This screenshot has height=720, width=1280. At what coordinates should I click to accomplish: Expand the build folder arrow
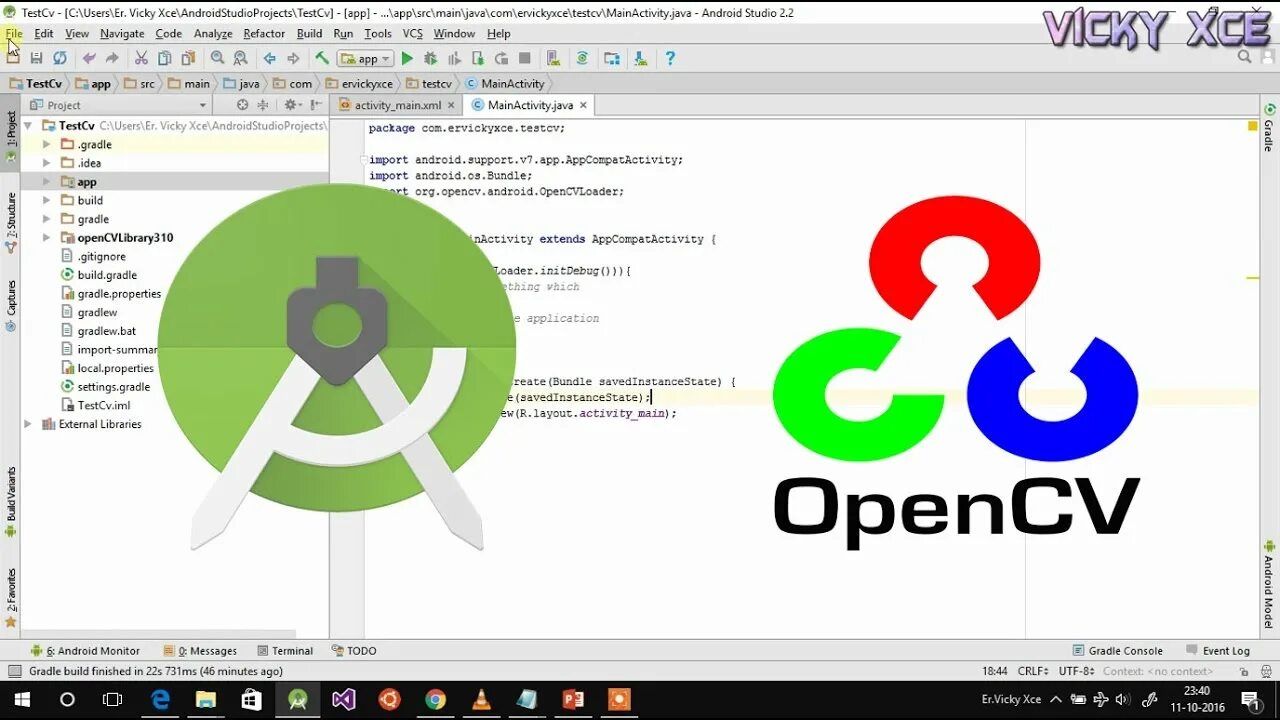pyautogui.click(x=46, y=200)
